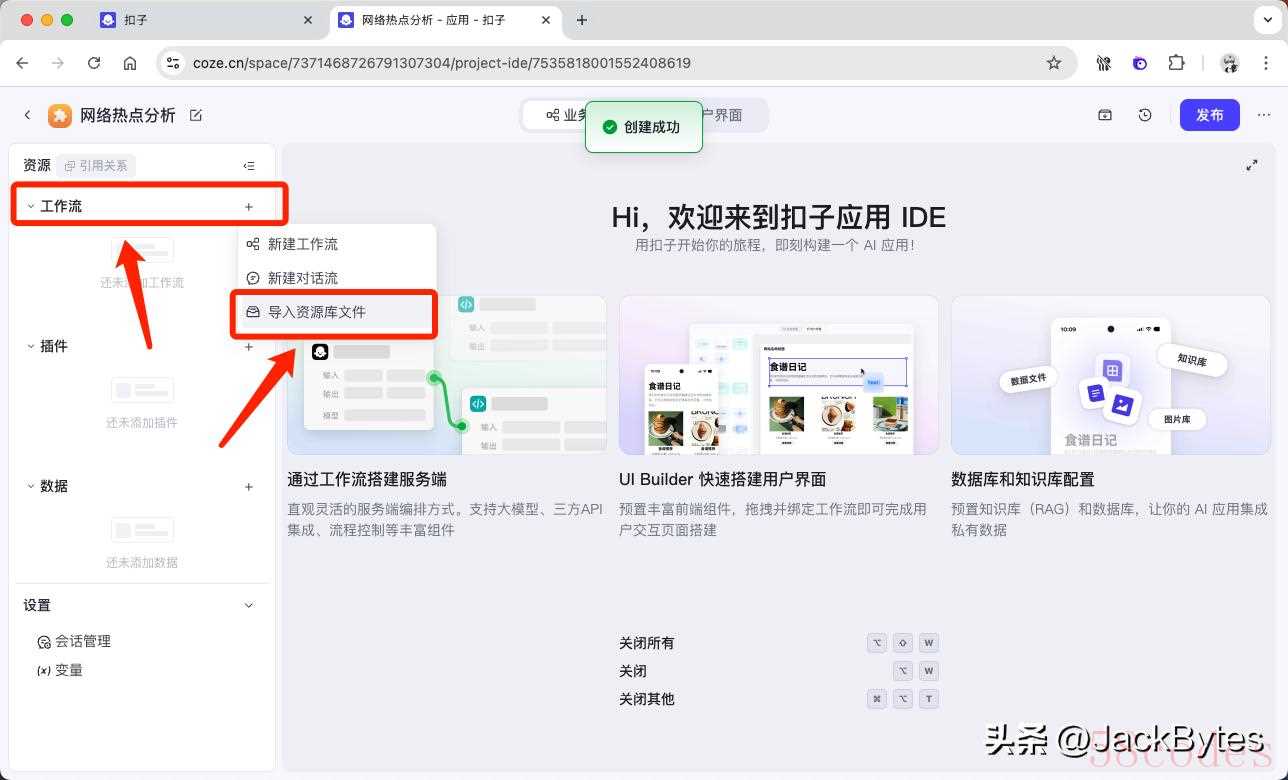The image size is (1288, 780).
Task: Collapse the 设置 section chevron
Action: [x=249, y=605]
